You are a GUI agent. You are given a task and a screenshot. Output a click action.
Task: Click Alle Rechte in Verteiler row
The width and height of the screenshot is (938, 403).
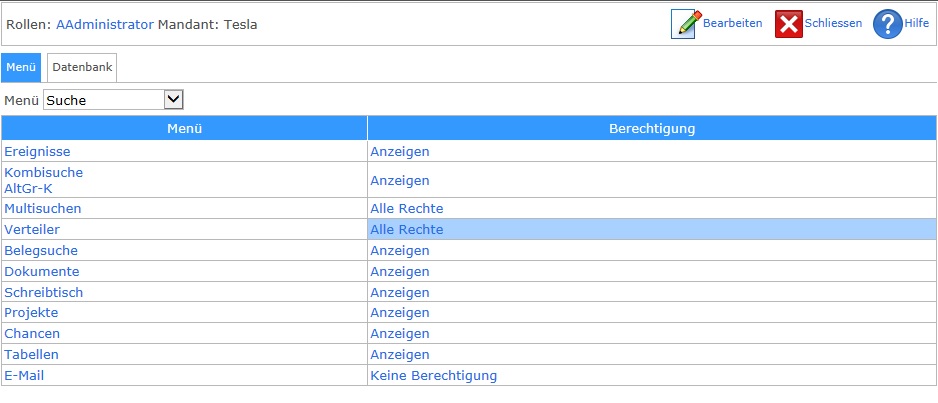click(x=406, y=229)
